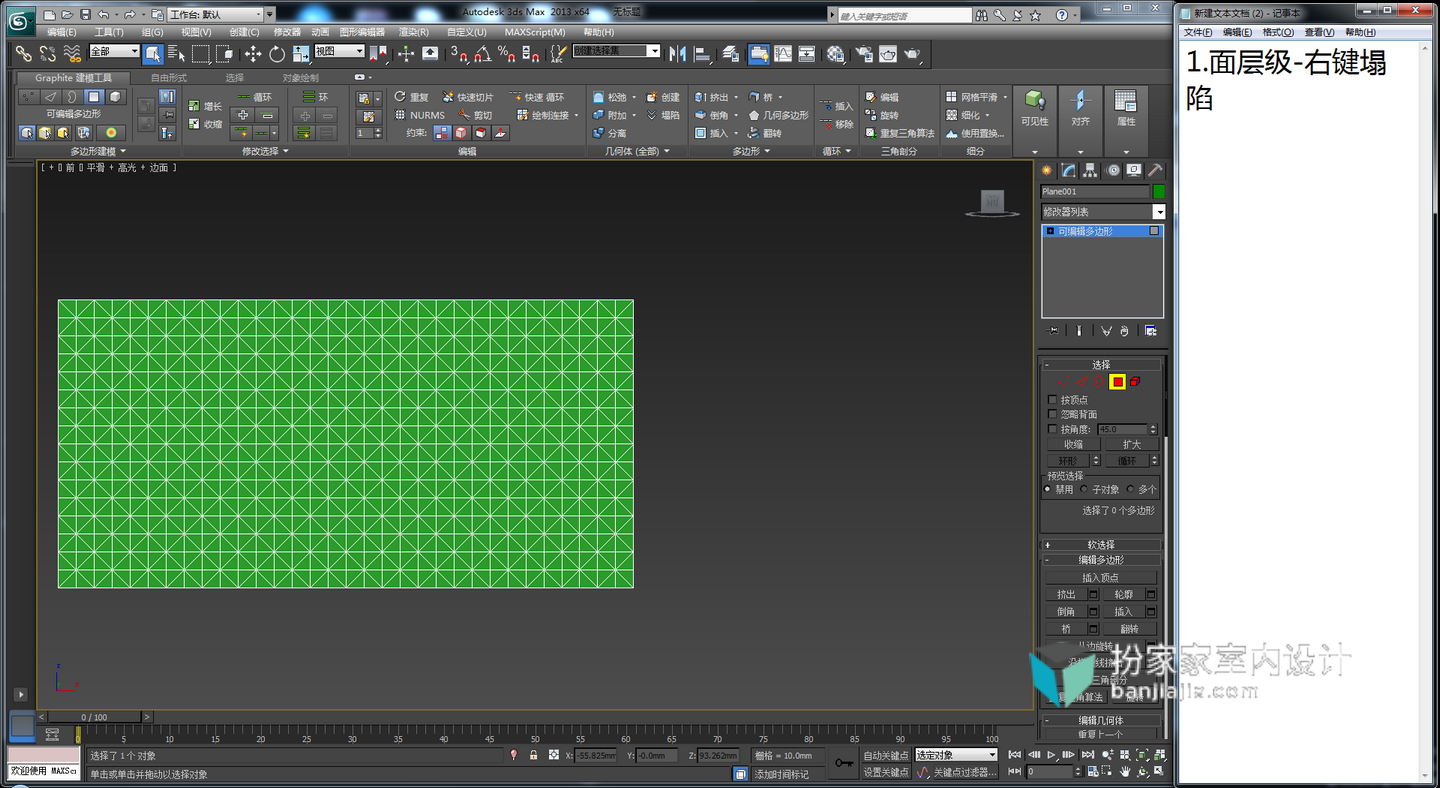Open the Render Setup icon
The image size is (1440, 788).
pos(864,54)
